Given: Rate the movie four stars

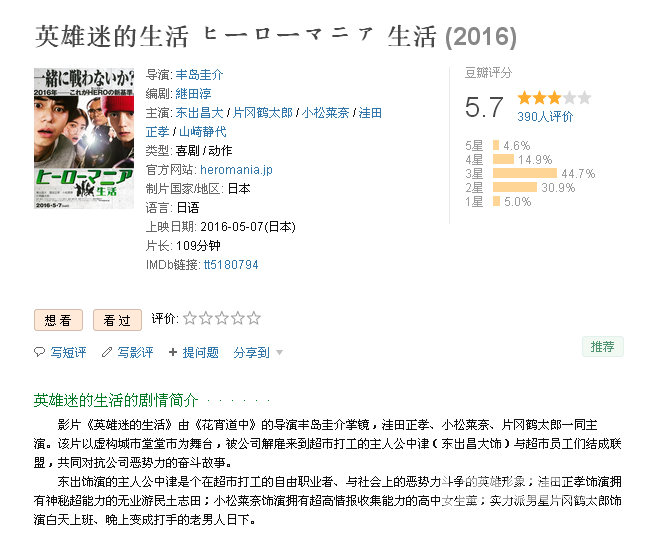Looking at the screenshot, I should [x=238, y=318].
